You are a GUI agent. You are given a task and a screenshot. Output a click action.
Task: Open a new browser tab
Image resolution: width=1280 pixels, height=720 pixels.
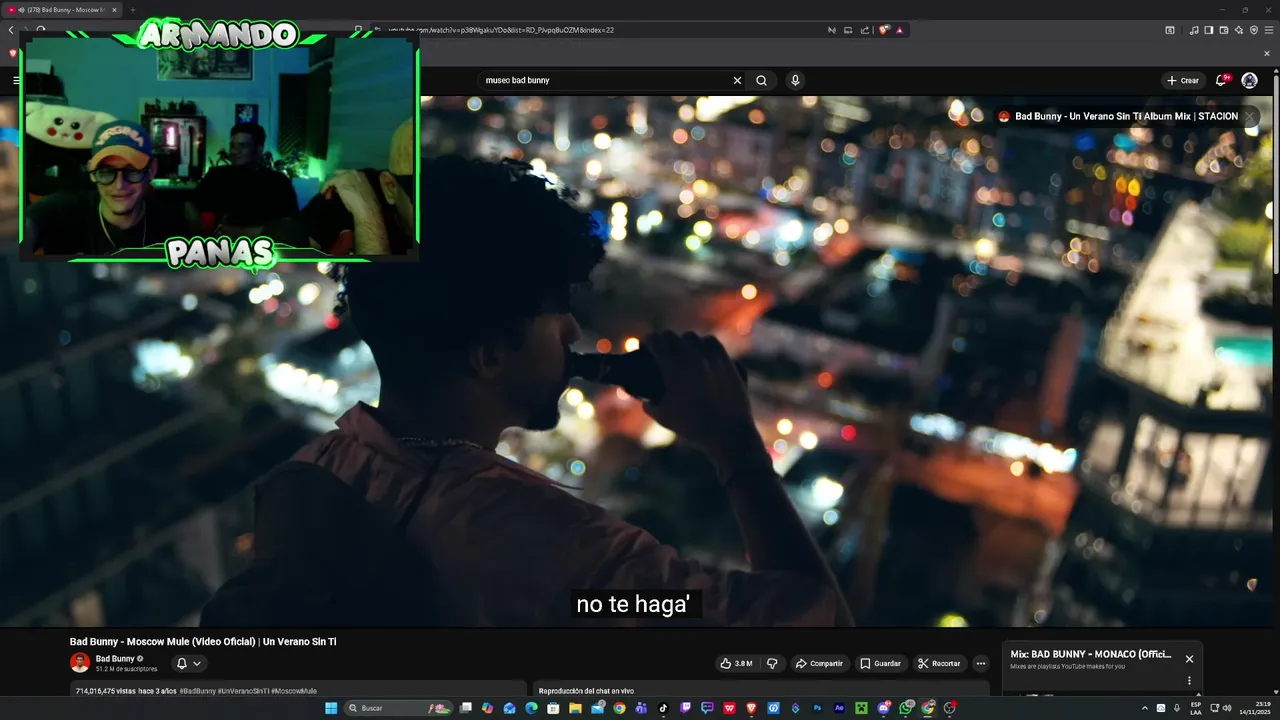click(x=132, y=10)
